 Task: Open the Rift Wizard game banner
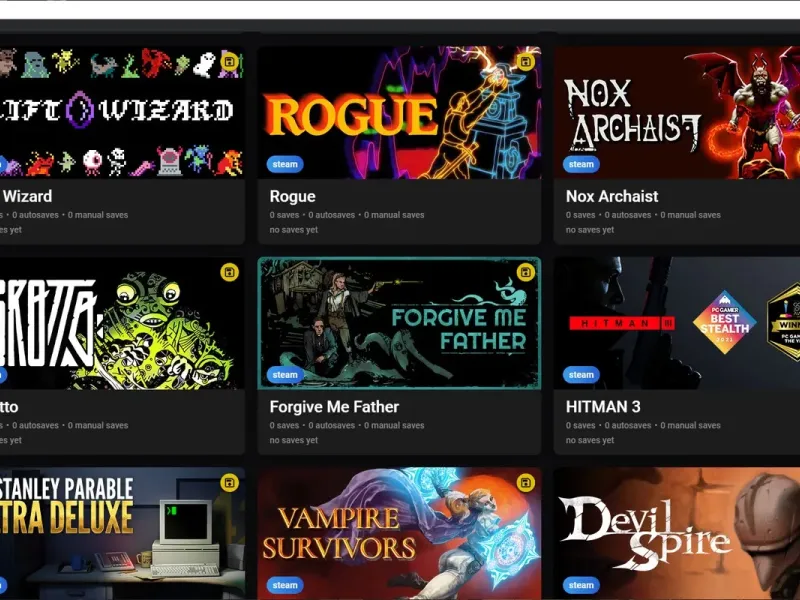click(x=122, y=113)
